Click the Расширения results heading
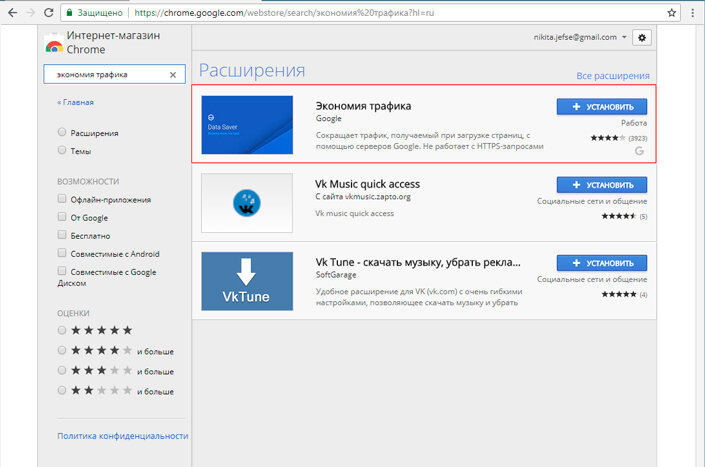Screen dimensions: 705x467 252,70
